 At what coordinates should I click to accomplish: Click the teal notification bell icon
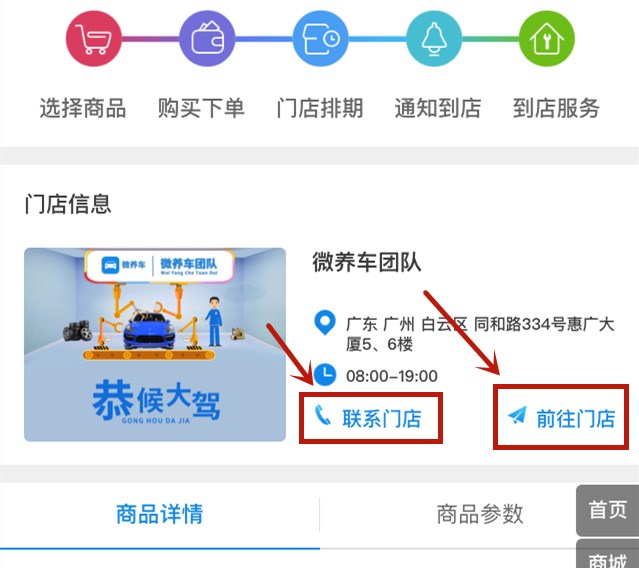click(x=434, y=39)
